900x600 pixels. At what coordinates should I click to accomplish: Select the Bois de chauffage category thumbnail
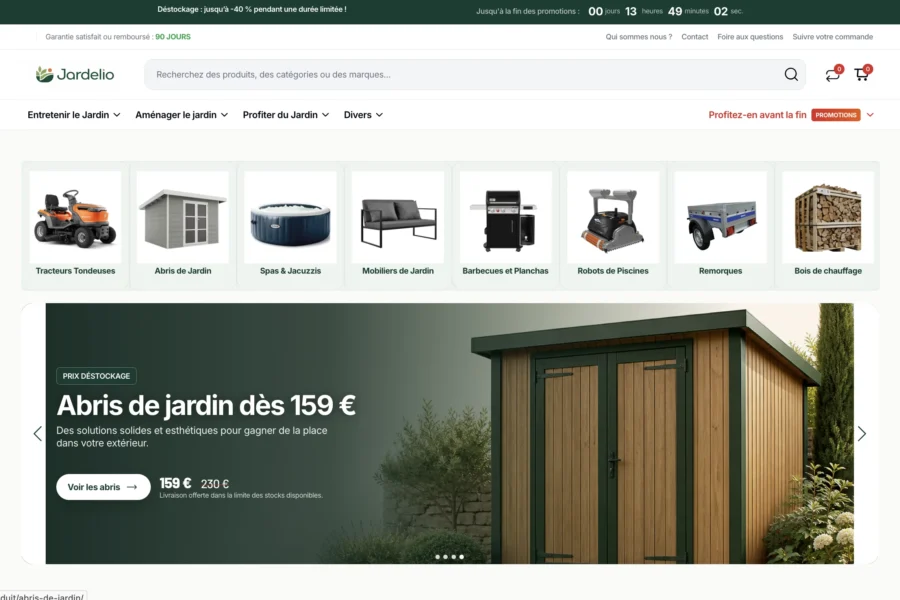(x=828, y=217)
